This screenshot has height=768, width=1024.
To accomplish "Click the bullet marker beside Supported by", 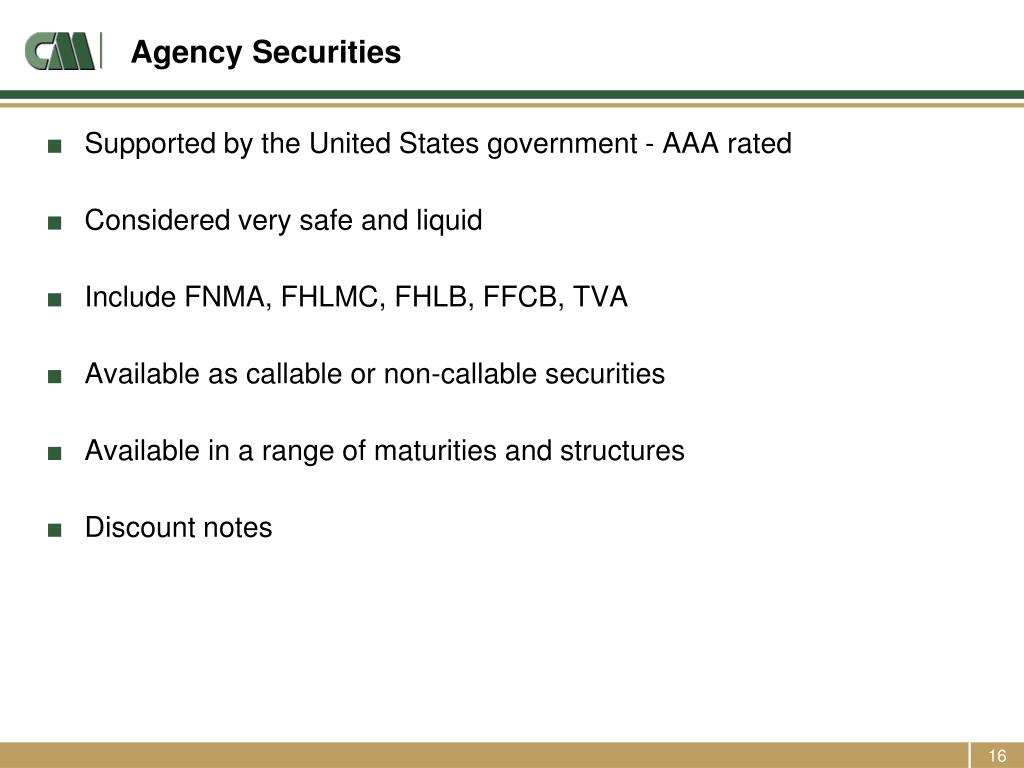I will pos(55,146).
